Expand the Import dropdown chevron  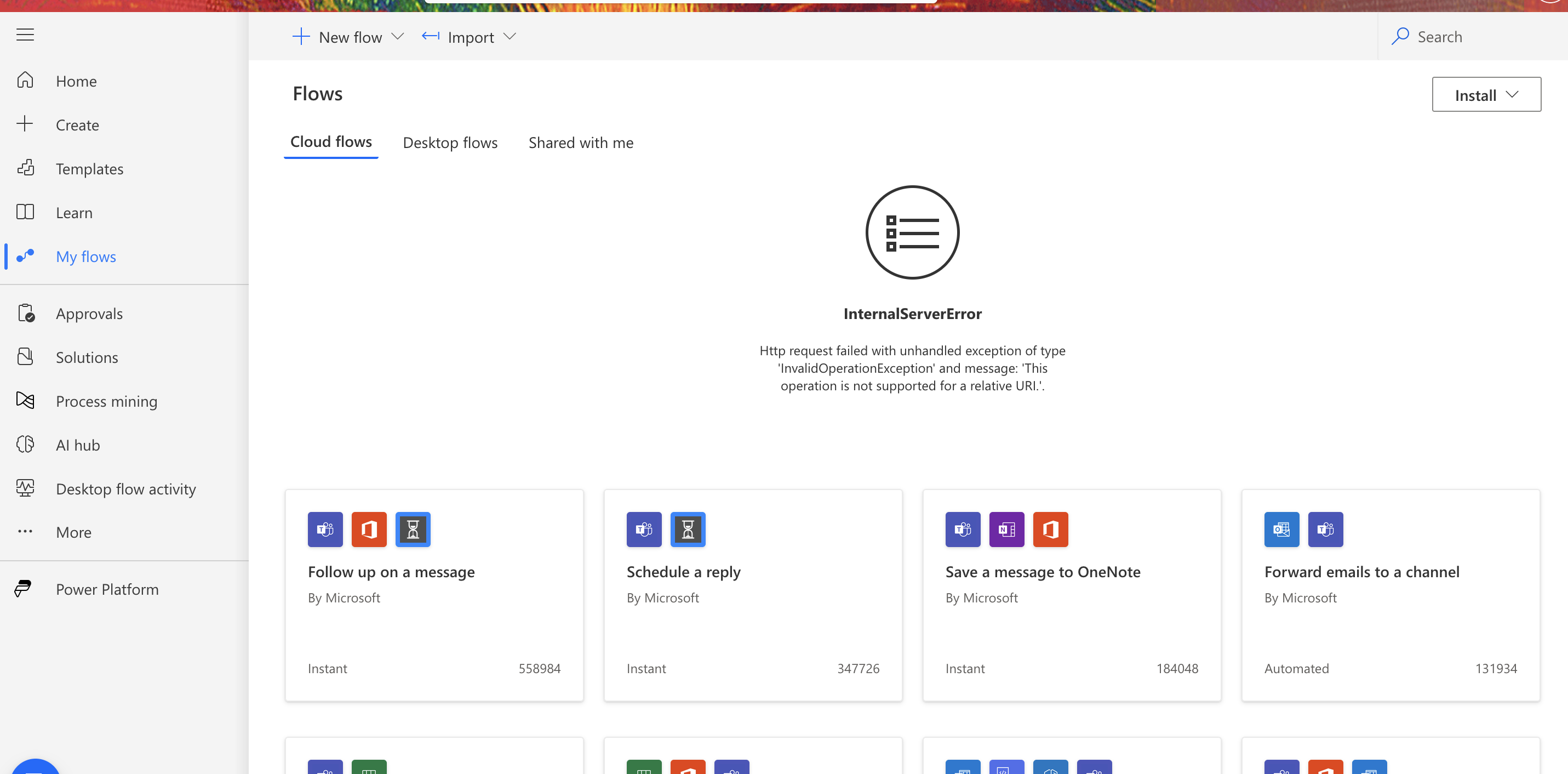pos(510,37)
